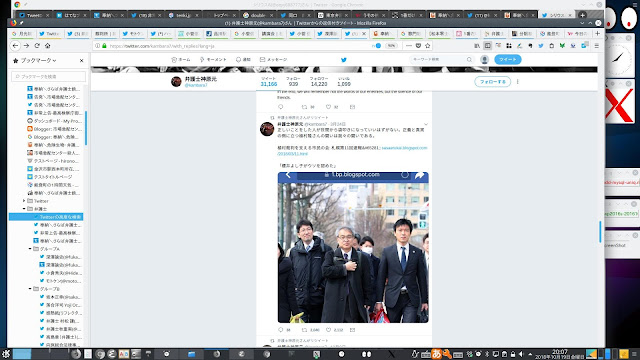This screenshot has height=360, width=640.
Task: Click the フォローする button
Action: [x=493, y=82]
